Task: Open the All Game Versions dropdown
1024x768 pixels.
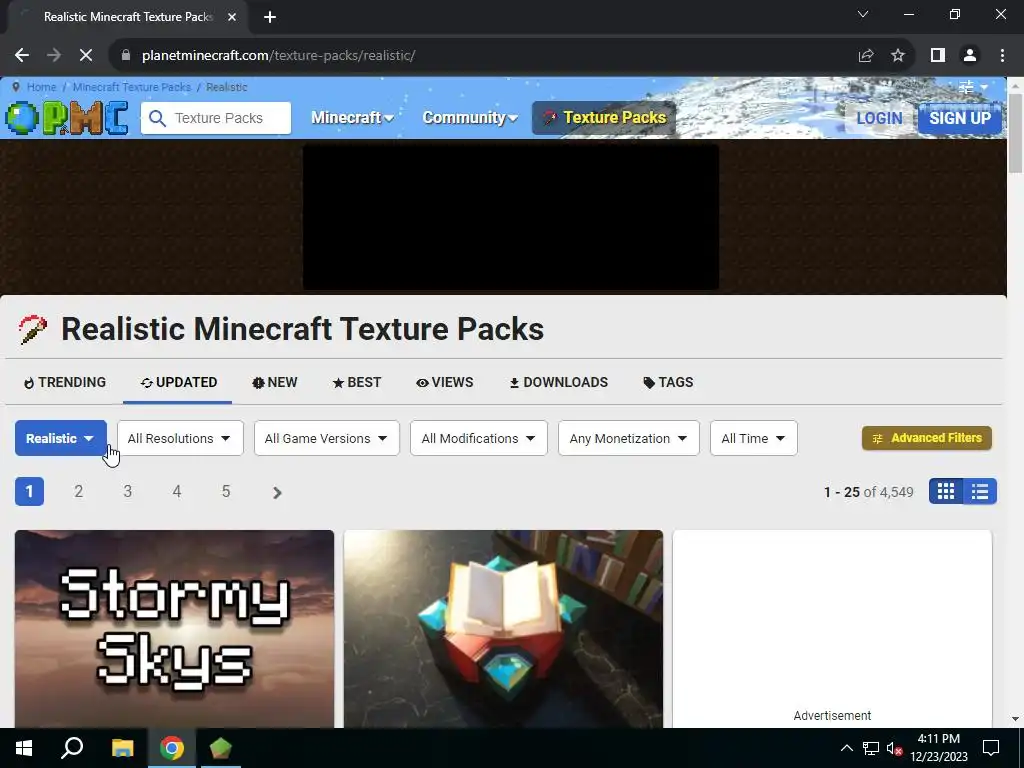Action: [327, 438]
